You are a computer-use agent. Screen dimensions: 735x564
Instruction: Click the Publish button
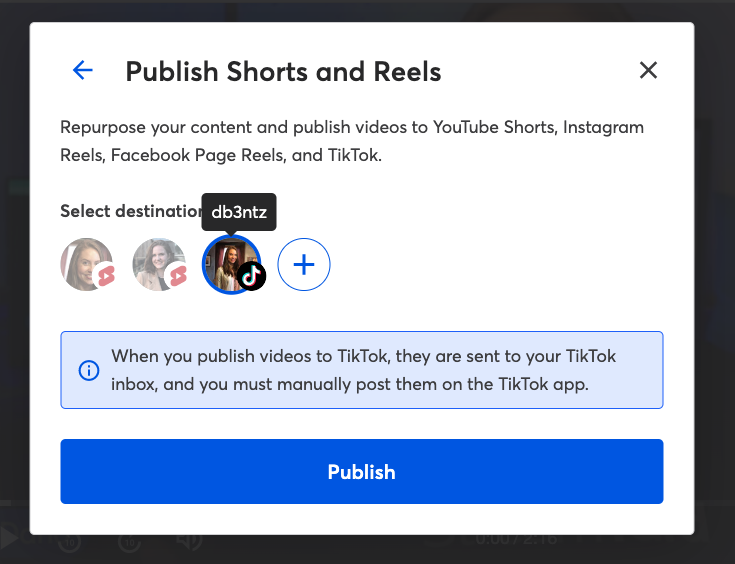coord(361,471)
